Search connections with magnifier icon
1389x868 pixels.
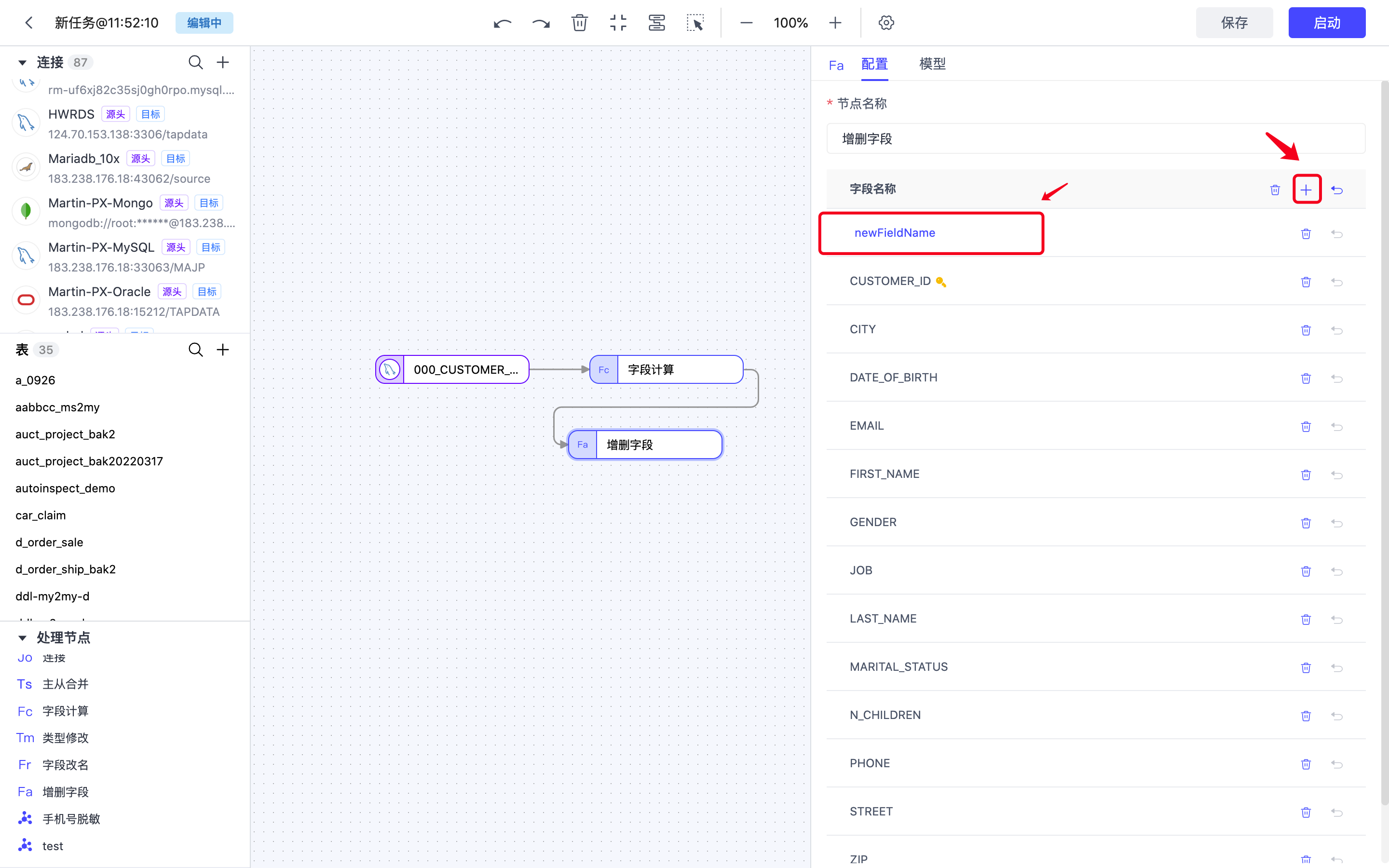(196, 62)
